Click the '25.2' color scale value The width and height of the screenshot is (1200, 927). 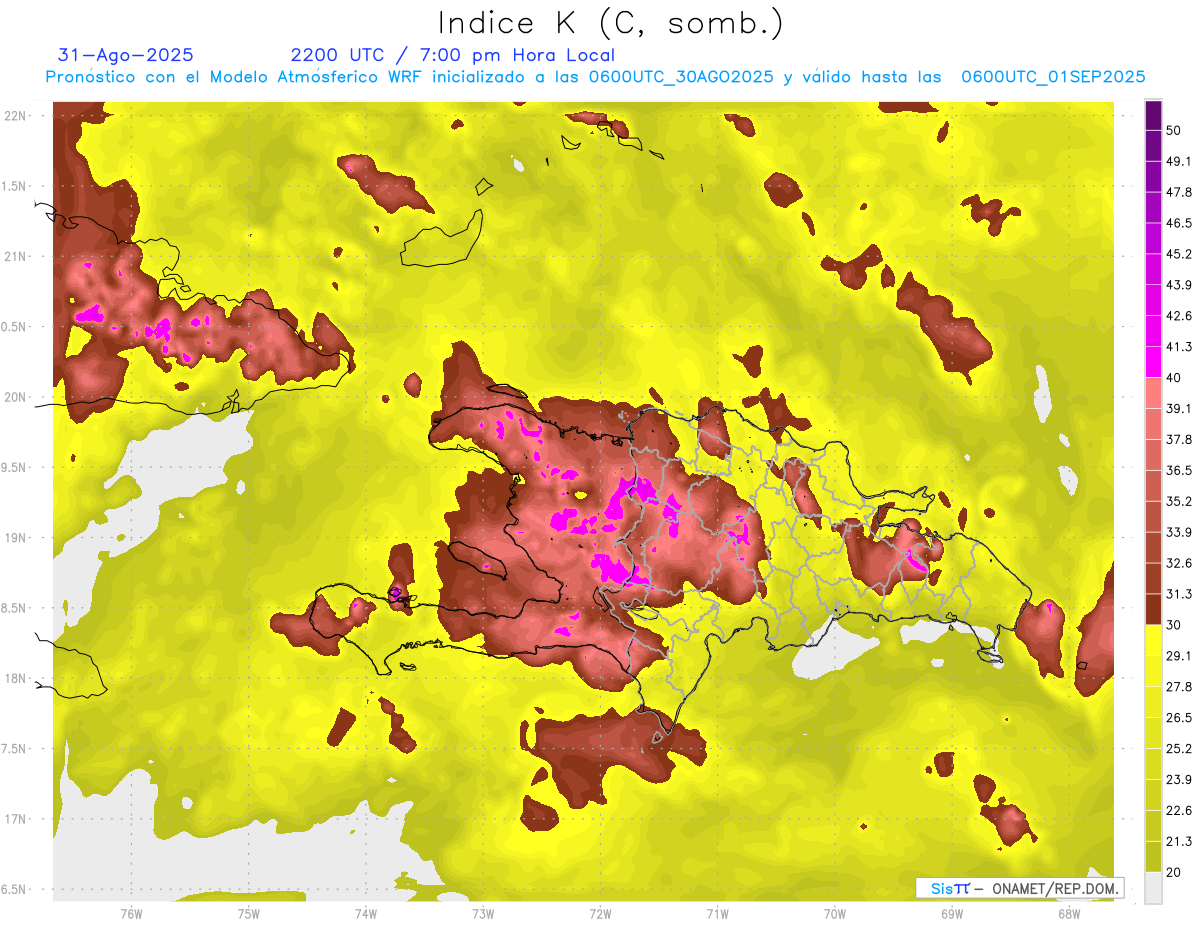(1179, 749)
